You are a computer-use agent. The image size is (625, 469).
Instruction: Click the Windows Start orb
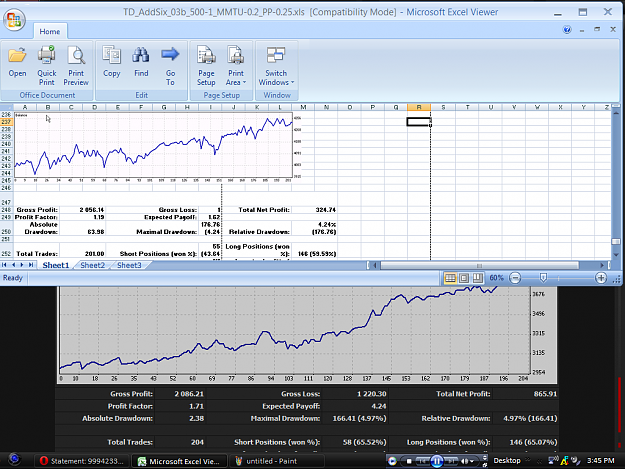tap(14, 459)
